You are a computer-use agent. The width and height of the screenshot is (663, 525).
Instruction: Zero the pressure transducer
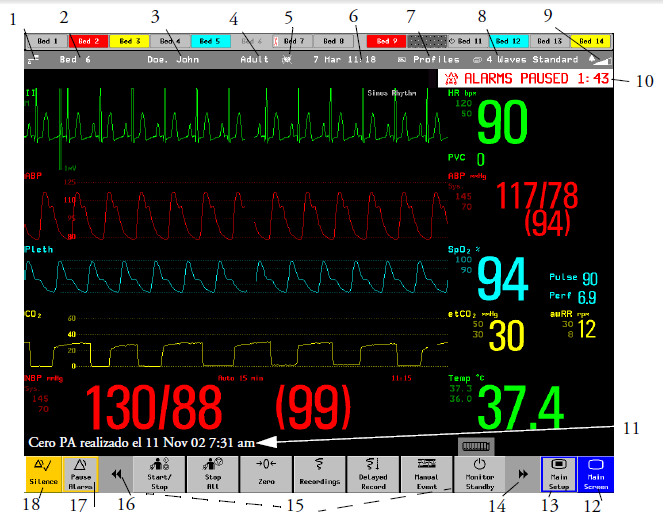[266, 474]
